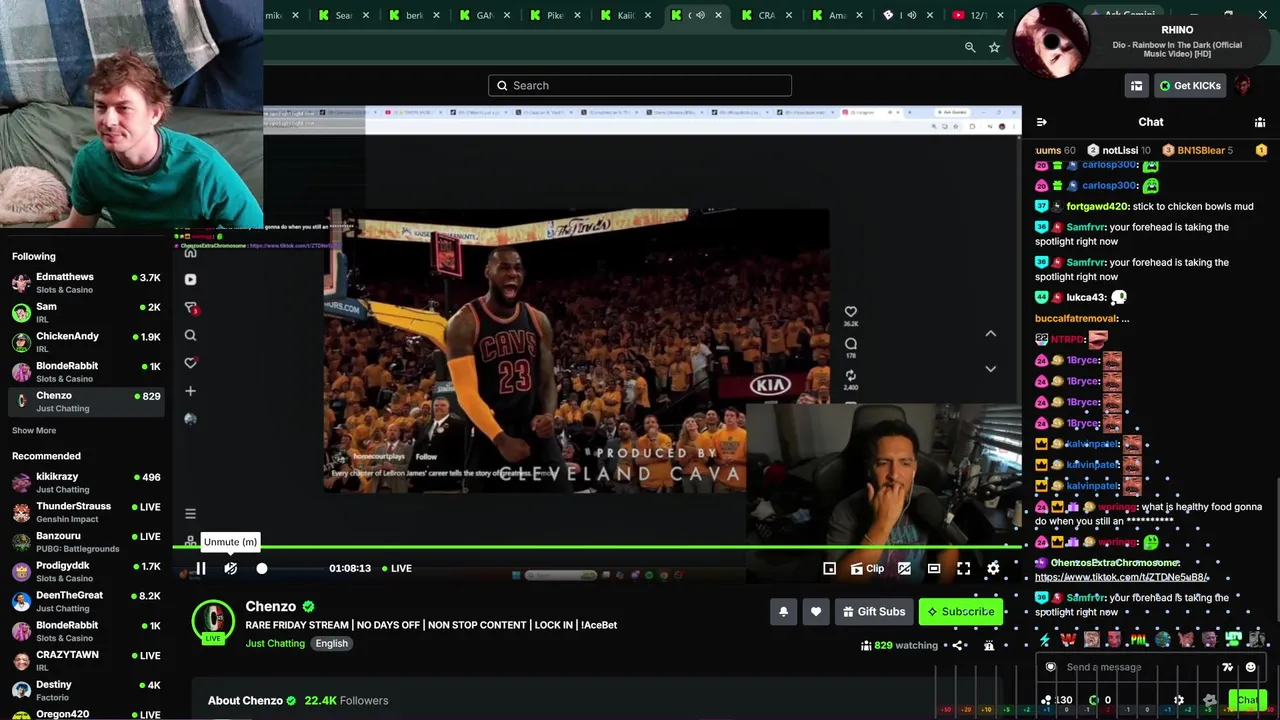This screenshot has width=1280, height=720.
Task: Open BlondeRabbit channel in Following list
Action: pos(86,372)
